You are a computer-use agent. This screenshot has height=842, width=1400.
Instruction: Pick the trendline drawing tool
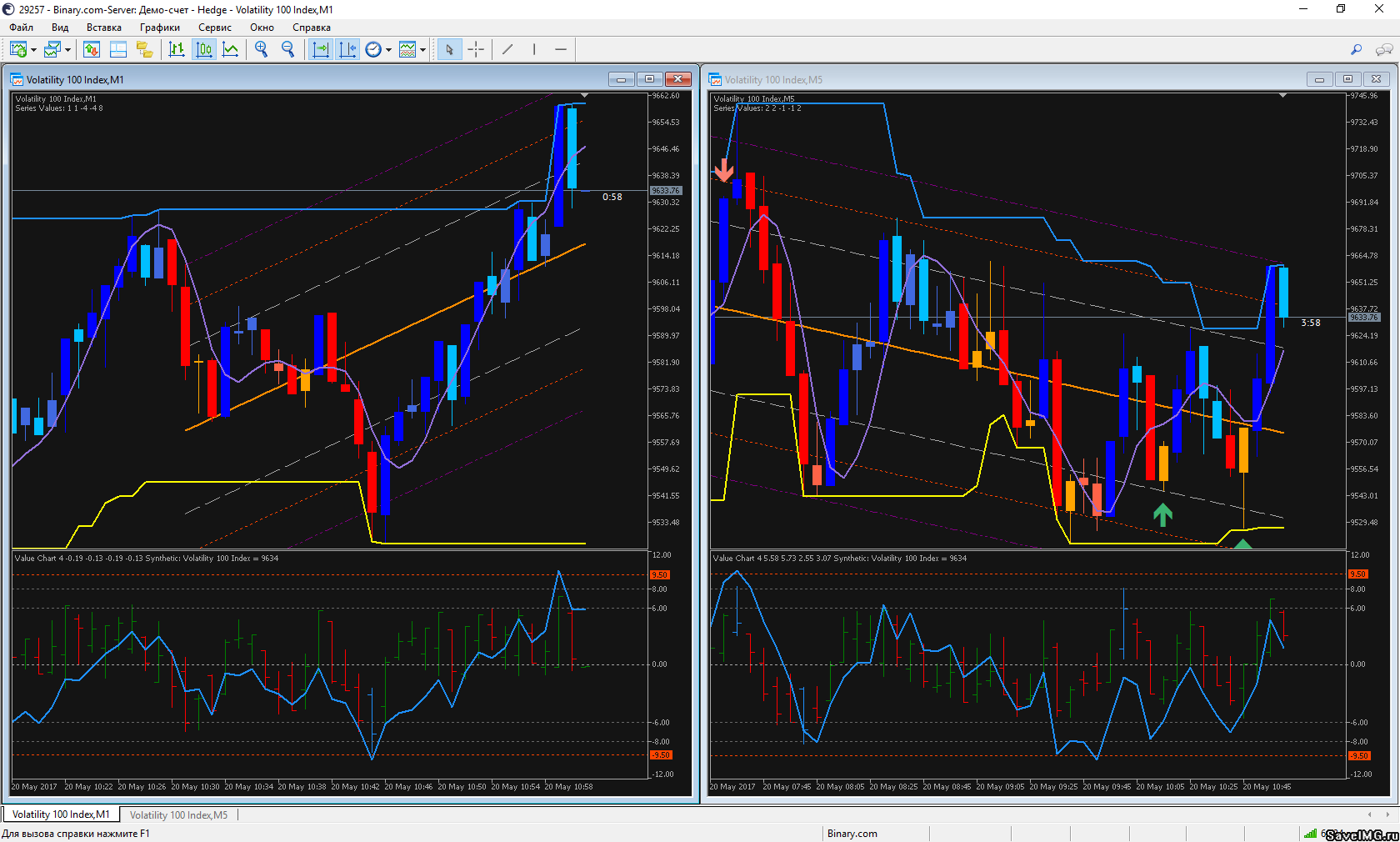point(507,50)
